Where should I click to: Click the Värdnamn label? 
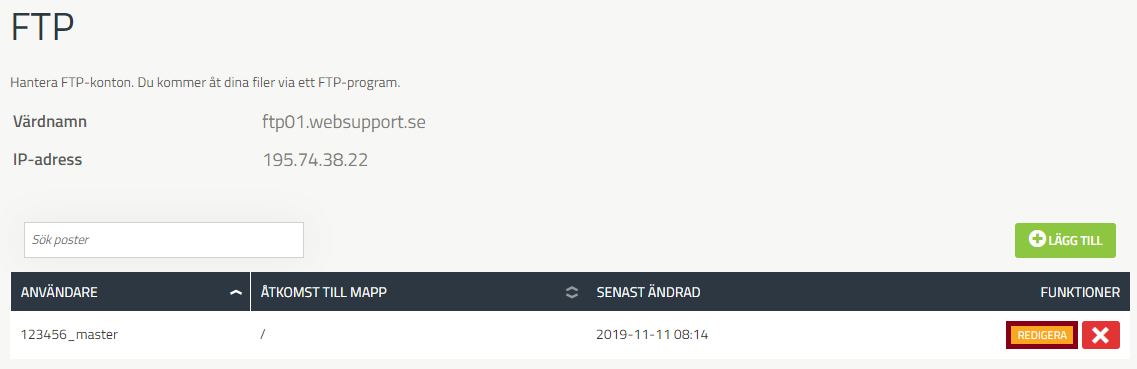point(50,122)
